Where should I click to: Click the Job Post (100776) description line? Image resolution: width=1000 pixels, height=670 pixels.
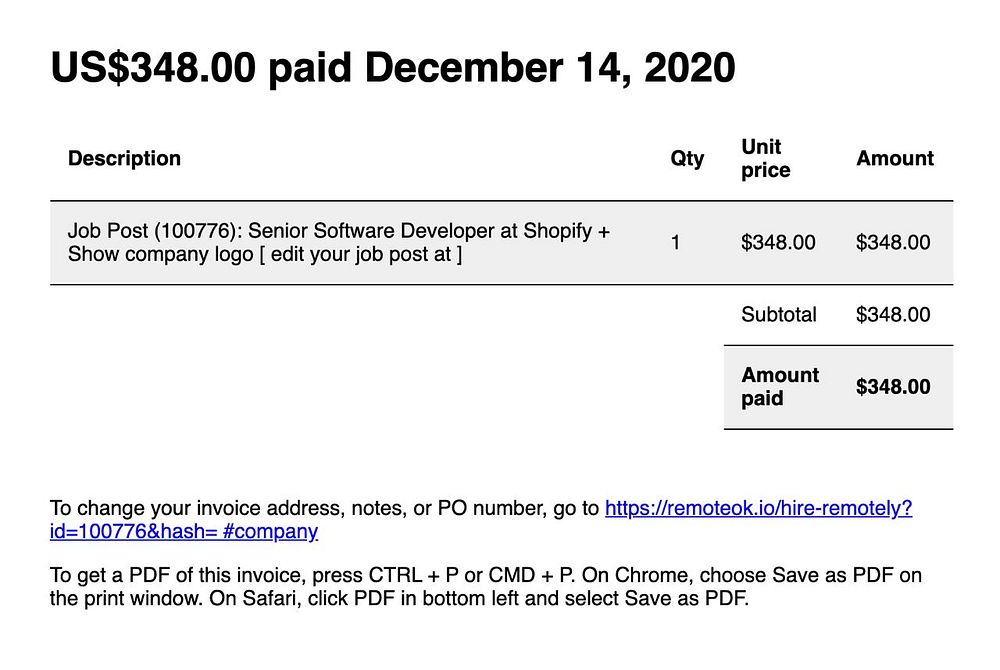[x=338, y=231]
